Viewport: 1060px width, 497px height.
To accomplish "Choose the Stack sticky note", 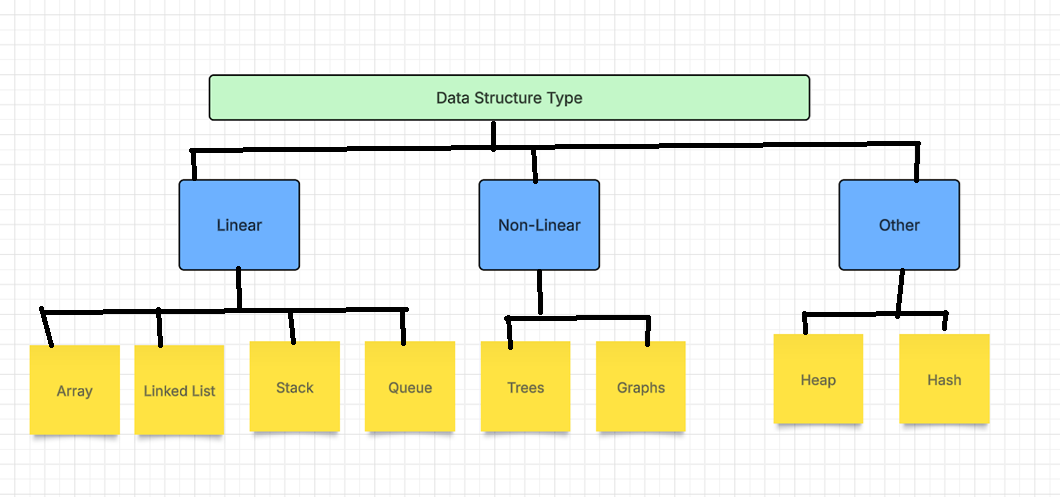I will pyautogui.click(x=294, y=387).
